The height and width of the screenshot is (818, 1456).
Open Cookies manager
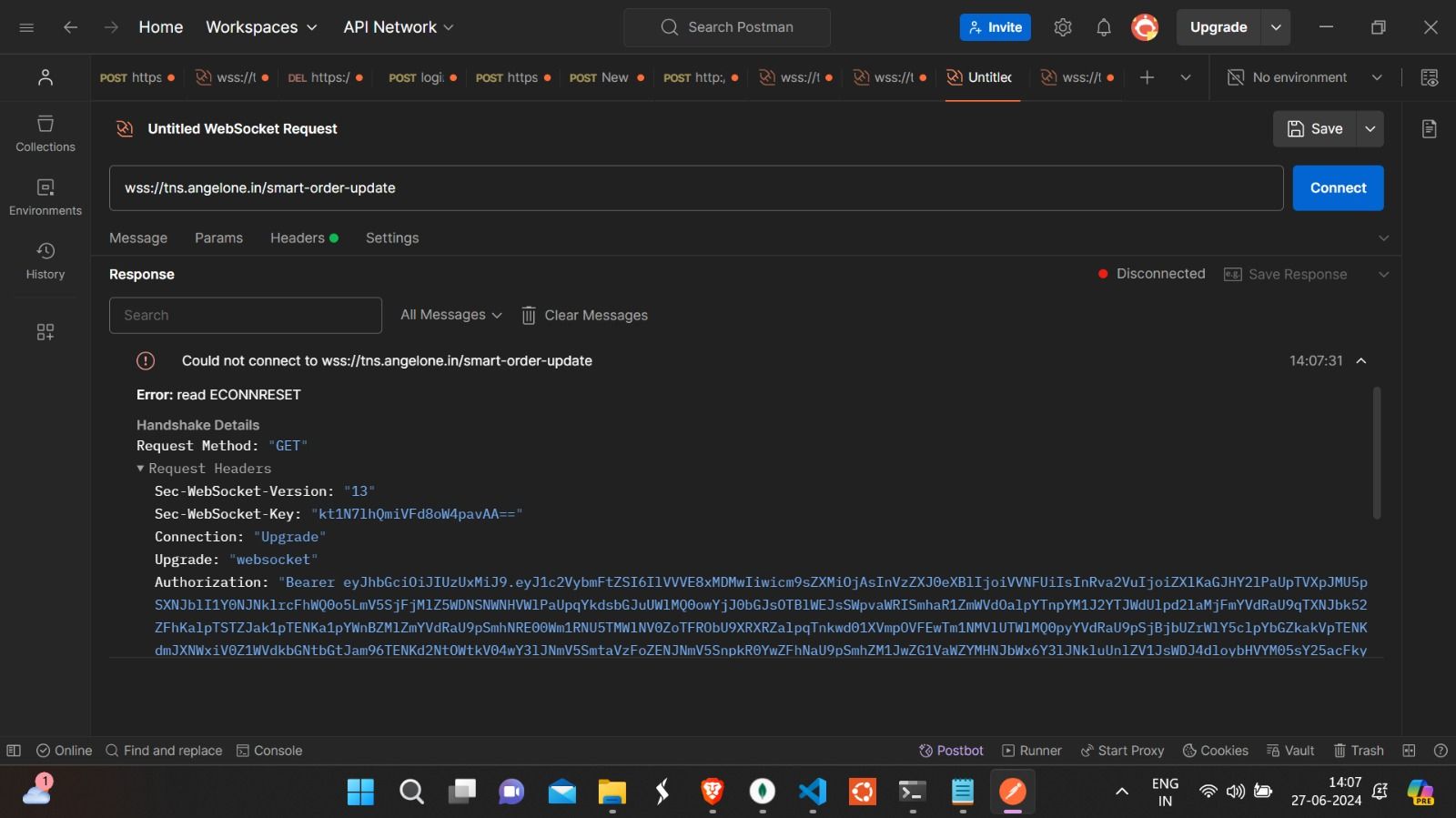coord(1215,751)
